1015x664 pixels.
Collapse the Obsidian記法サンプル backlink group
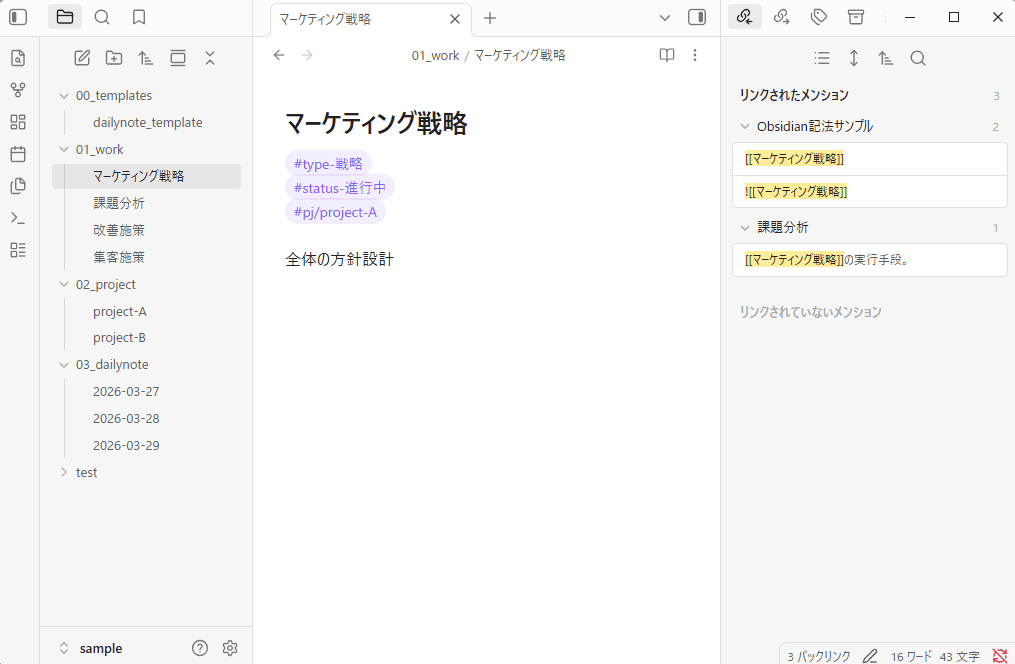click(743, 126)
